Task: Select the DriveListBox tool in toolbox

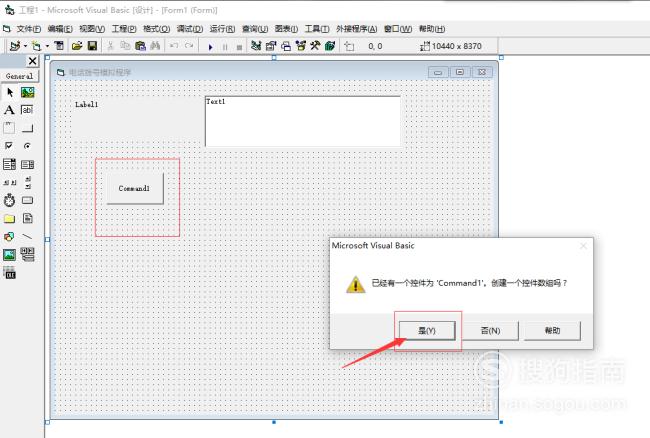Action: pyautogui.click(x=27, y=200)
